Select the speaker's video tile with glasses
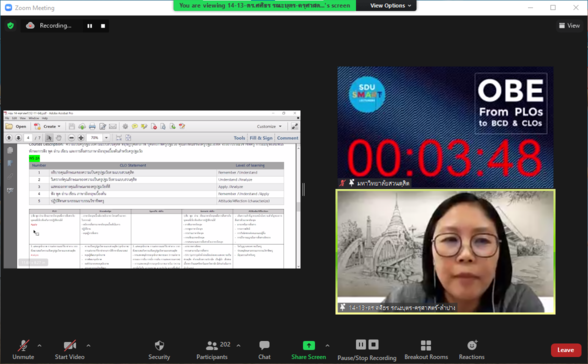 coord(446,252)
